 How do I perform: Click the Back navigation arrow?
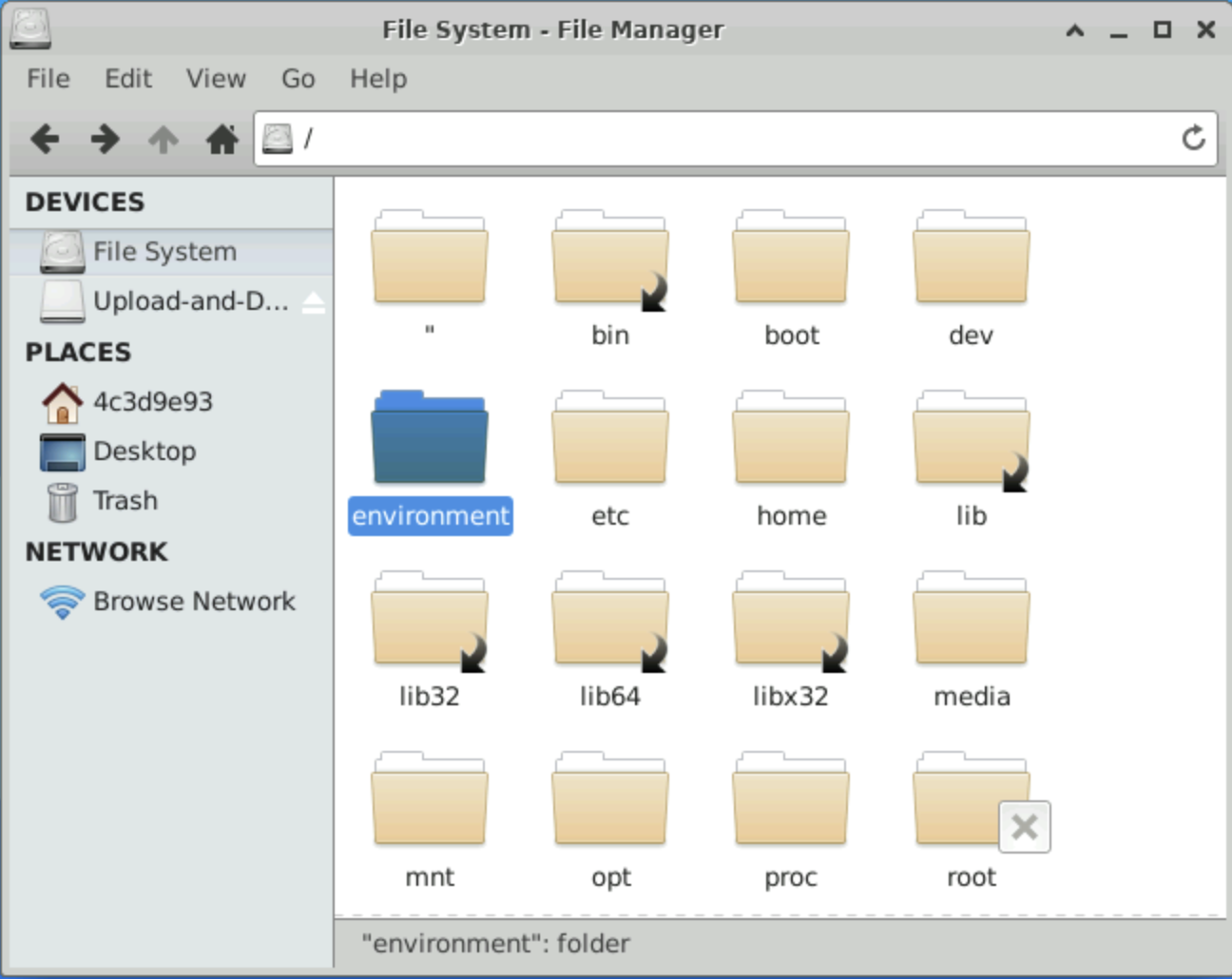(45, 140)
